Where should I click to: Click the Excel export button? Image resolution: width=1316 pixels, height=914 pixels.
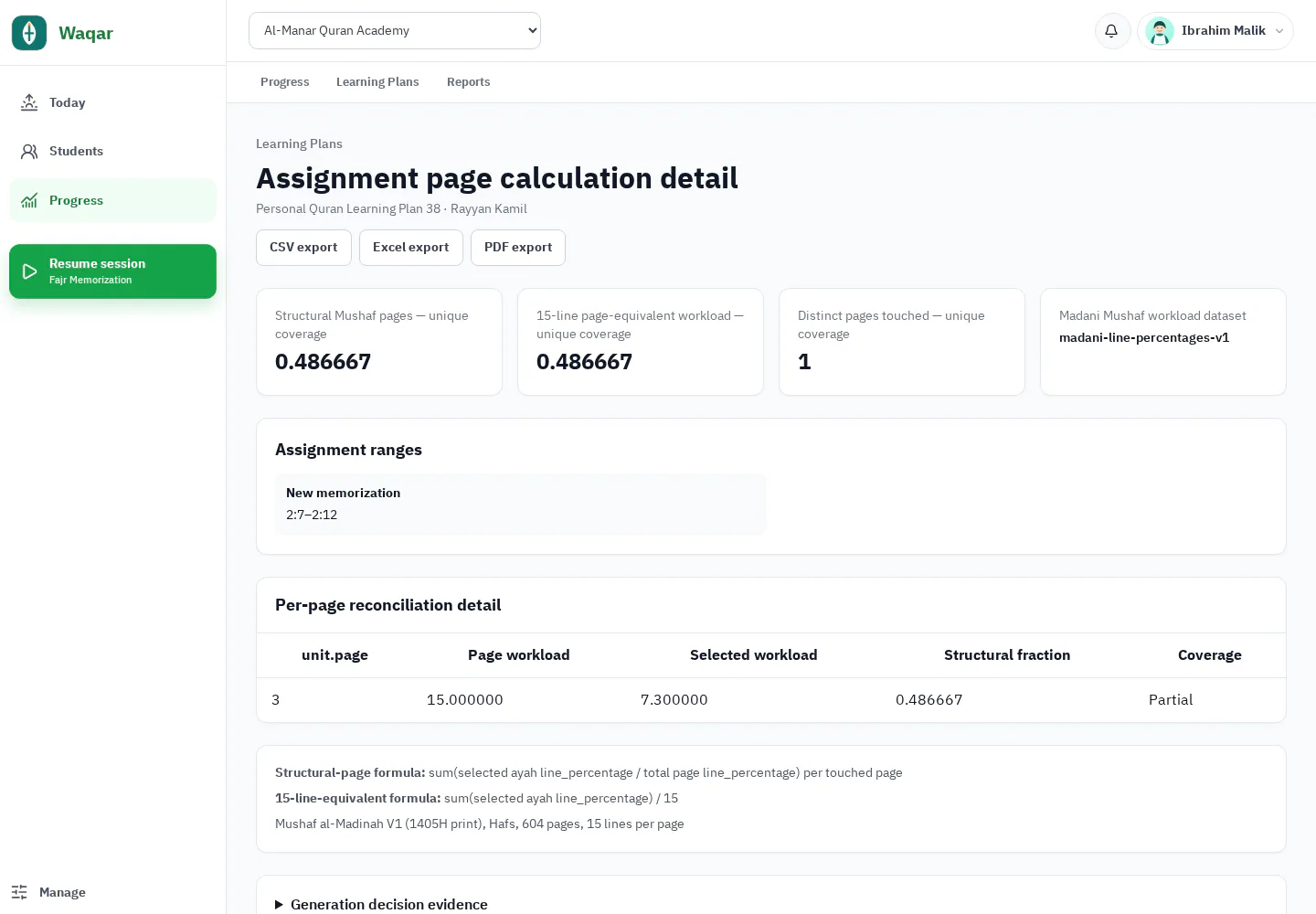click(x=411, y=248)
